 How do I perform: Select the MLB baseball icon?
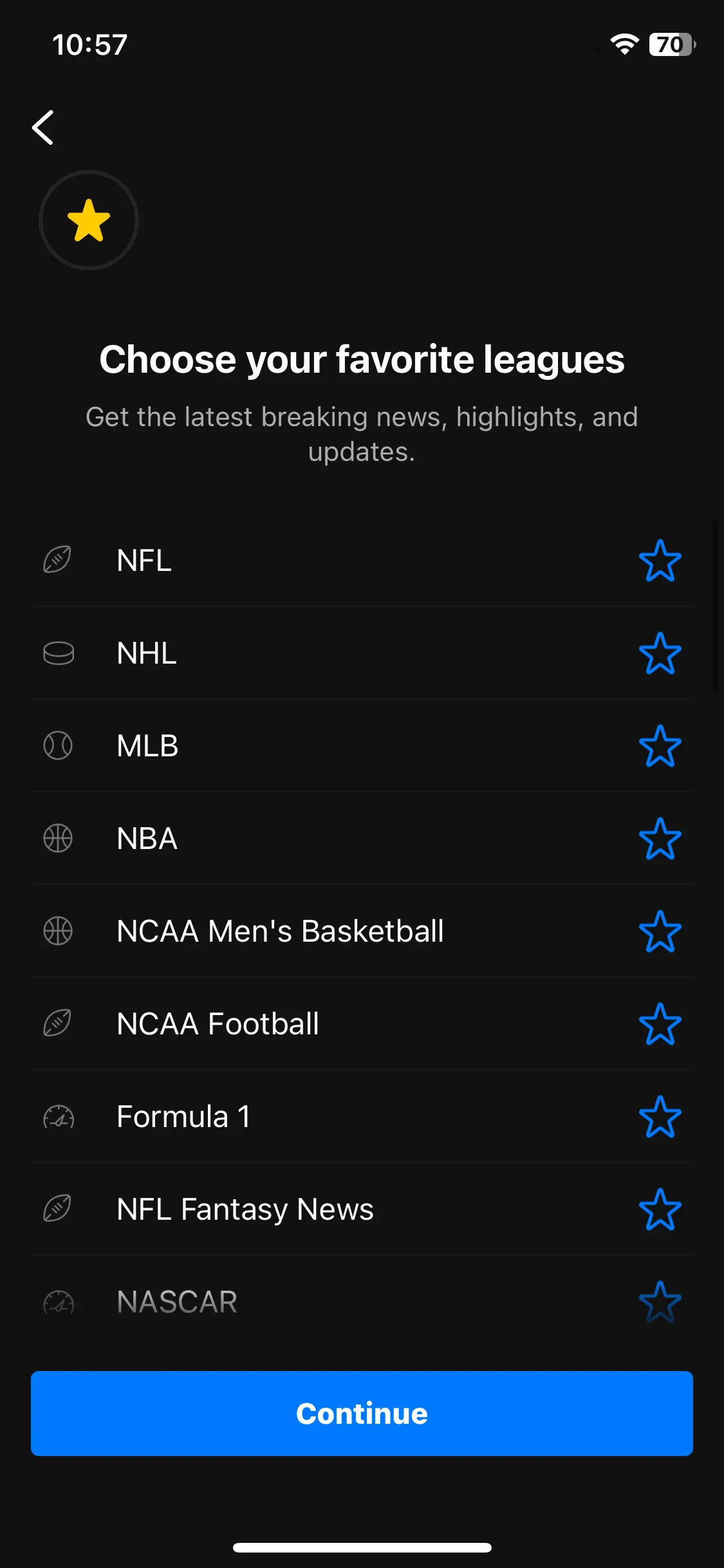[x=58, y=745]
